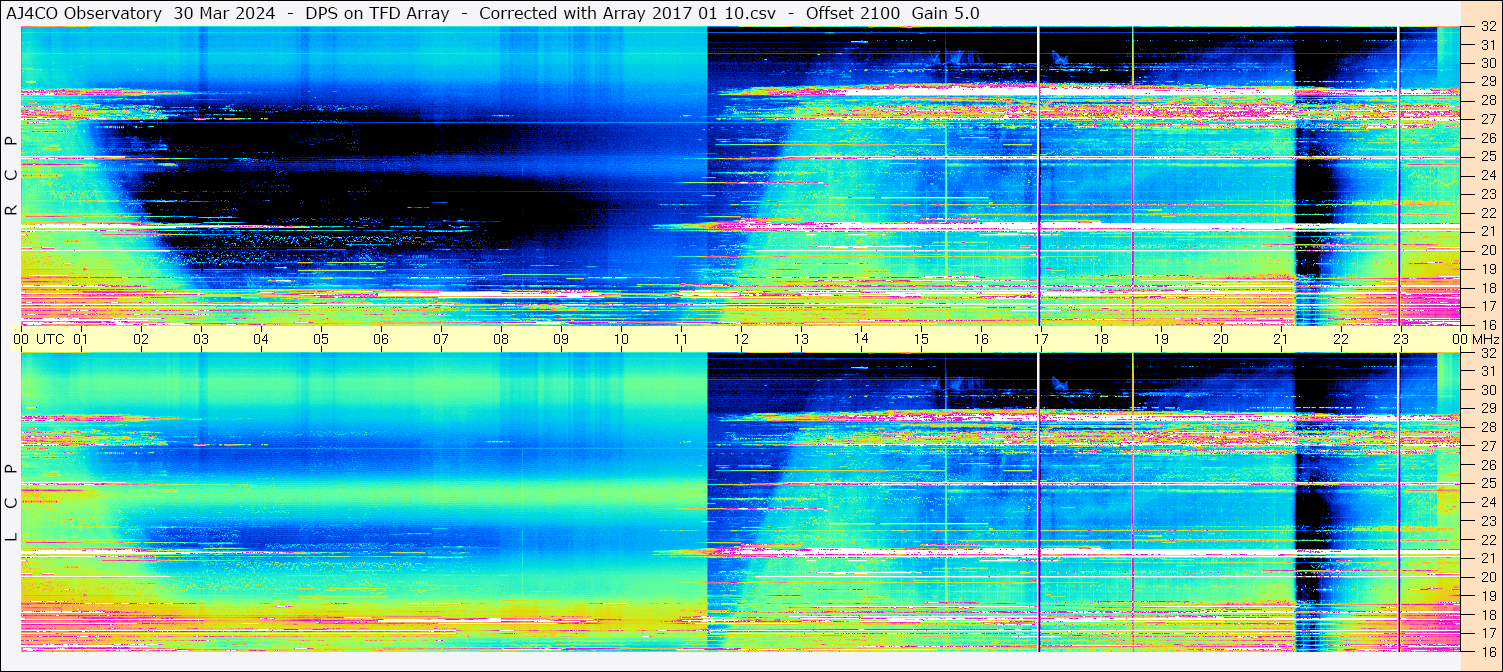Click the 30 MHz tick on RCP frequency scale
Viewport: 1503px width, 672px height.
1488,62
